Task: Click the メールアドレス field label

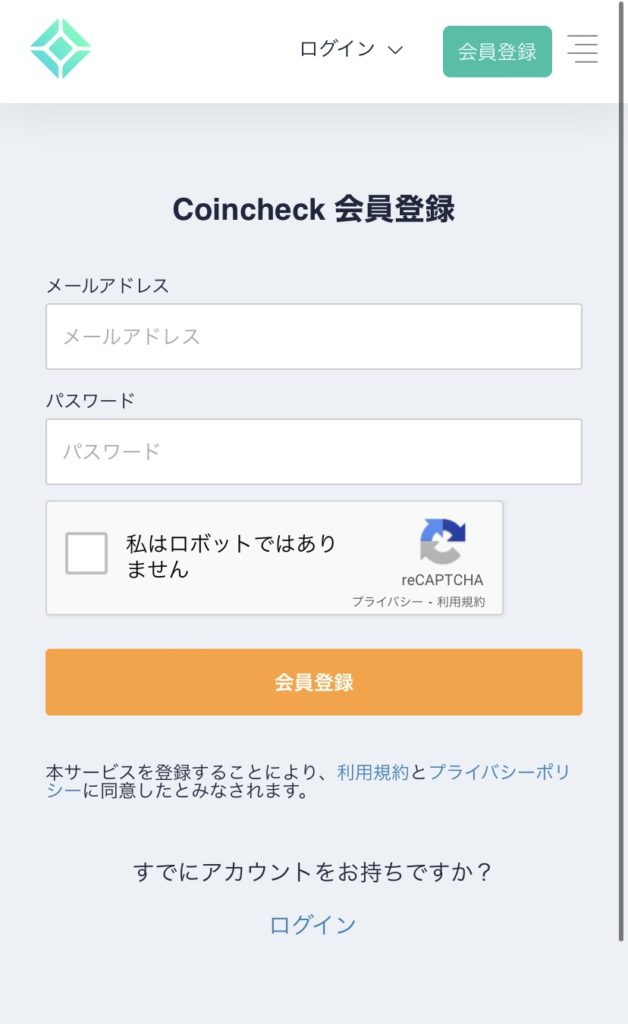Action: (x=108, y=286)
